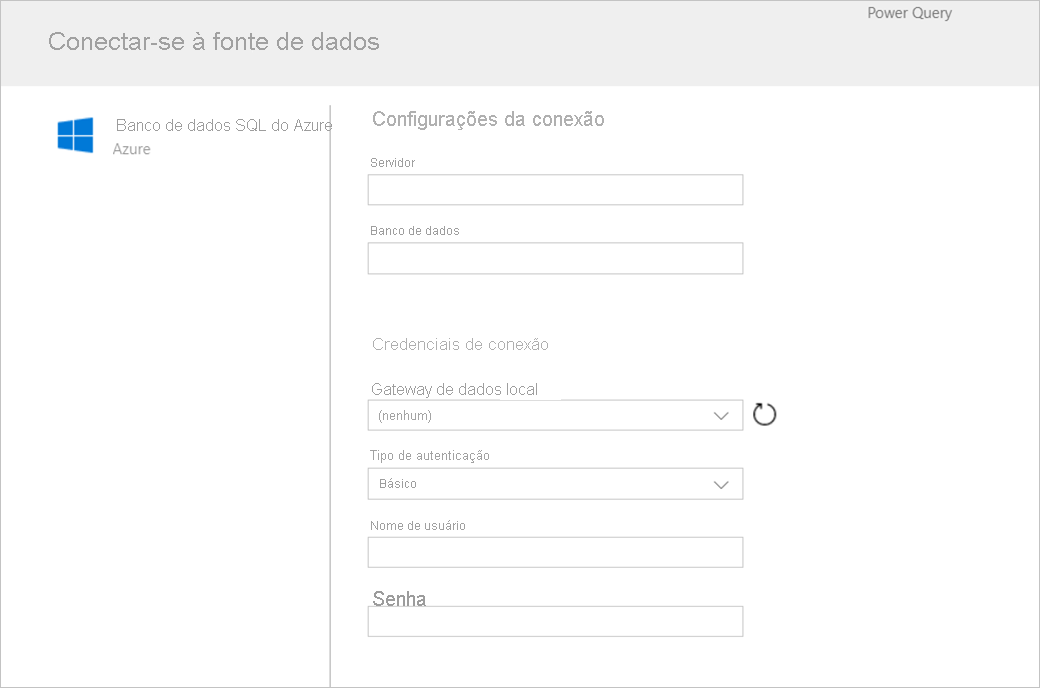1040x688 pixels.
Task: Select the Conectar-se à fonte de dados header
Action: tap(214, 42)
